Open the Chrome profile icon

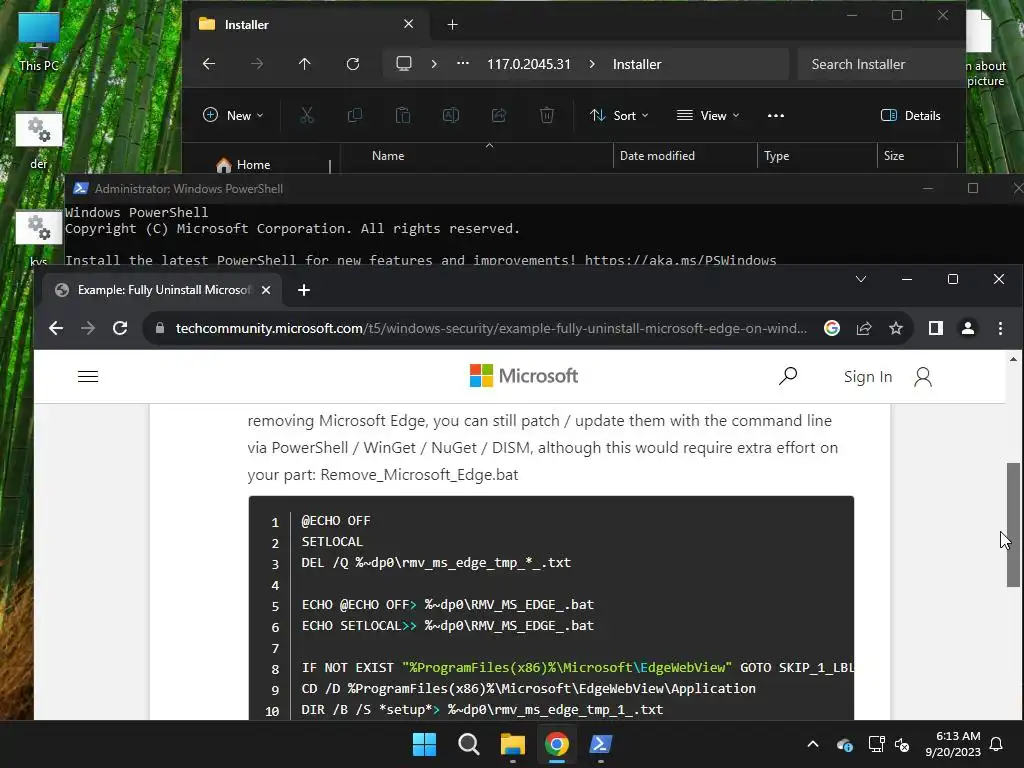point(968,328)
